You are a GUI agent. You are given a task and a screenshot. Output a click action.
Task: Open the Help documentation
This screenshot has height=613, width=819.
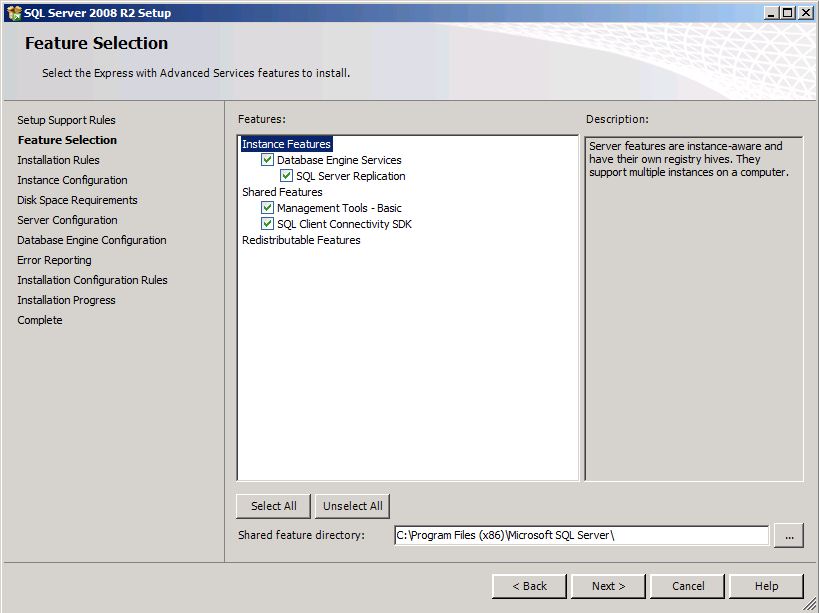(766, 586)
